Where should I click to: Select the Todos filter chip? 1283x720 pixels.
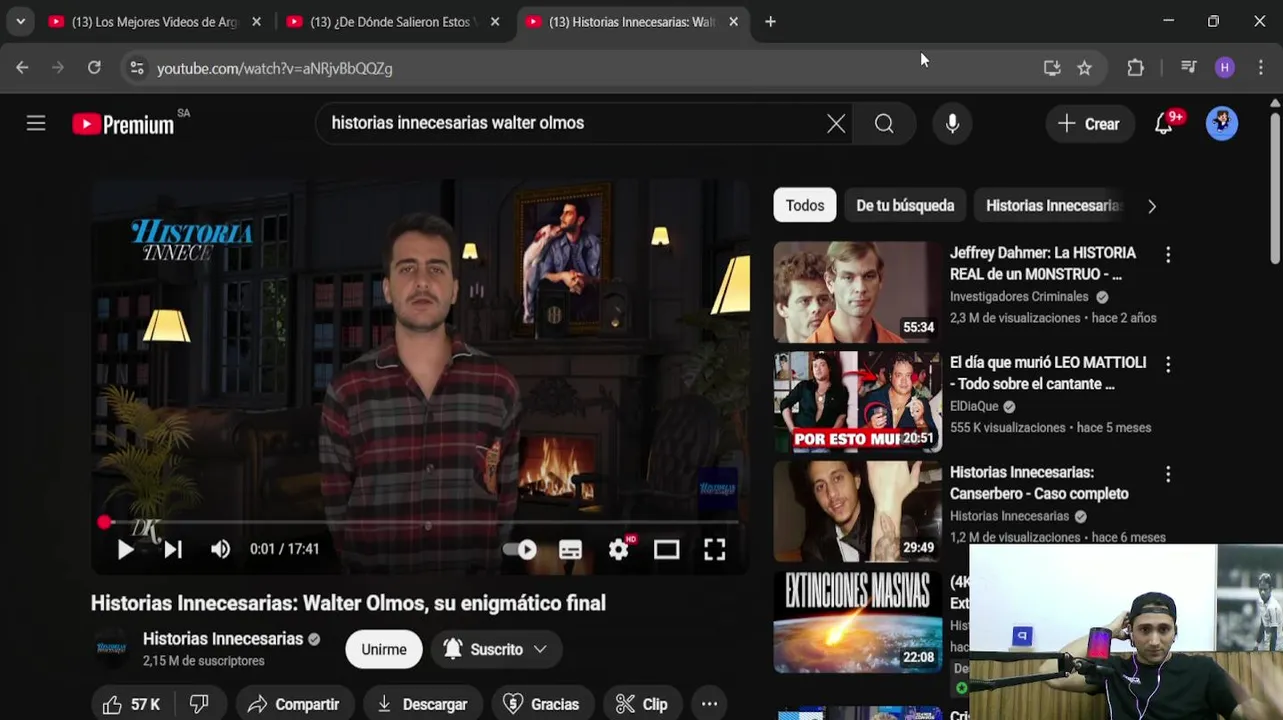point(805,205)
